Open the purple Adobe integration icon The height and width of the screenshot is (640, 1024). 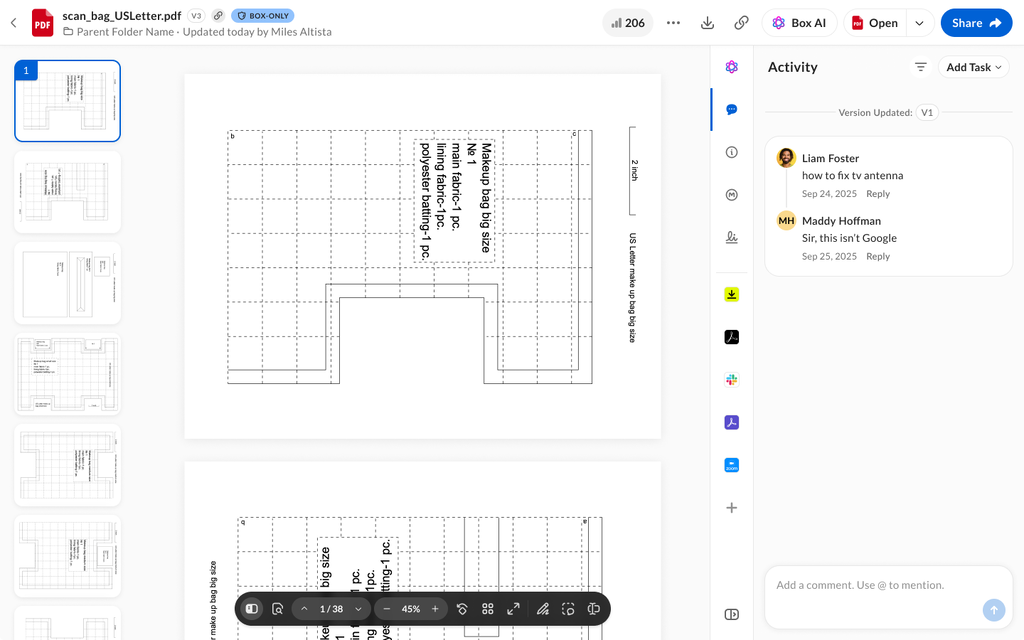pos(731,423)
